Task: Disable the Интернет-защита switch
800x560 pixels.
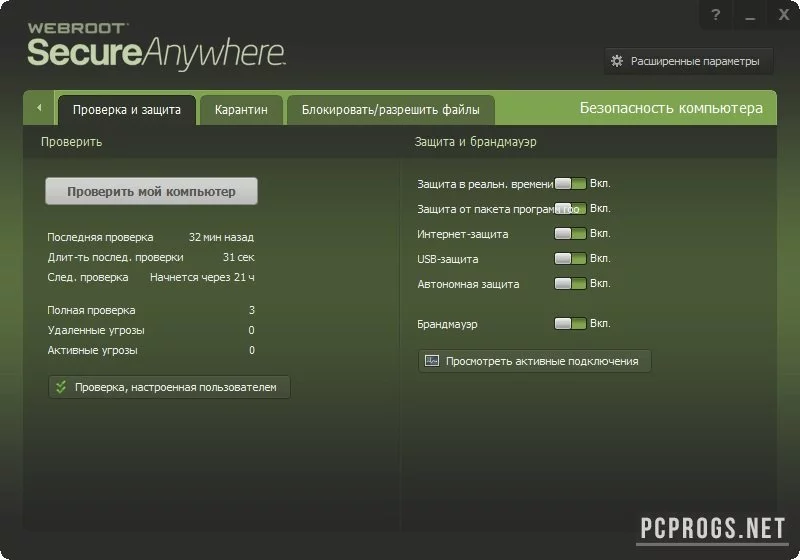Action: pyautogui.click(x=570, y=234)
